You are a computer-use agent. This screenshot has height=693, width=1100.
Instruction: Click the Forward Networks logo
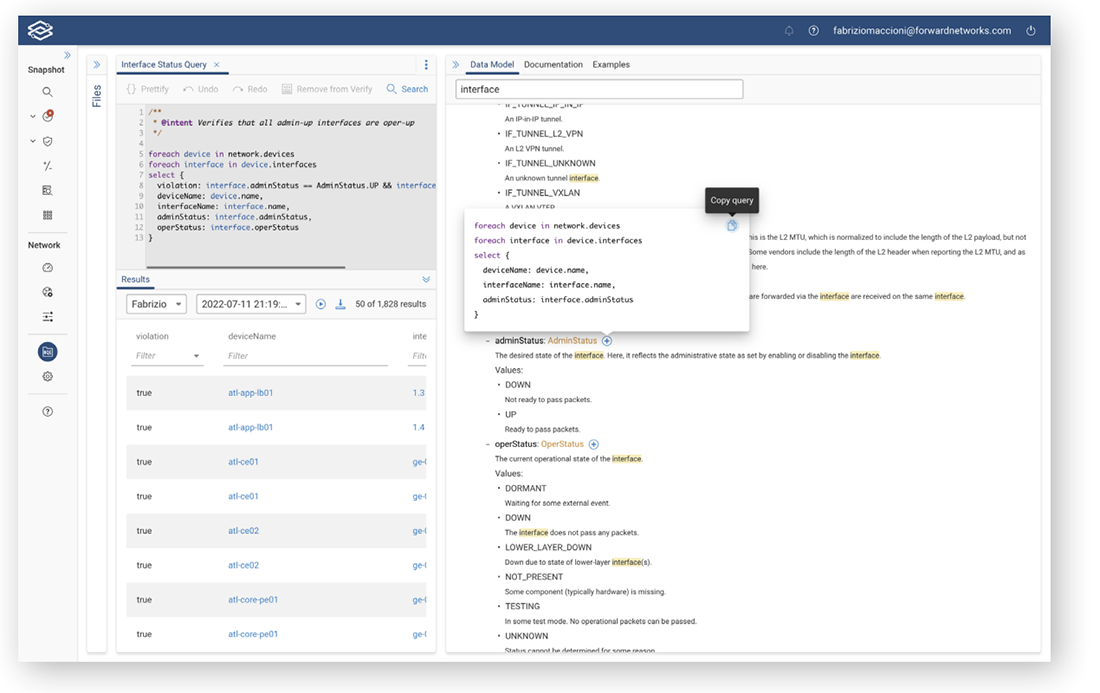40,30
